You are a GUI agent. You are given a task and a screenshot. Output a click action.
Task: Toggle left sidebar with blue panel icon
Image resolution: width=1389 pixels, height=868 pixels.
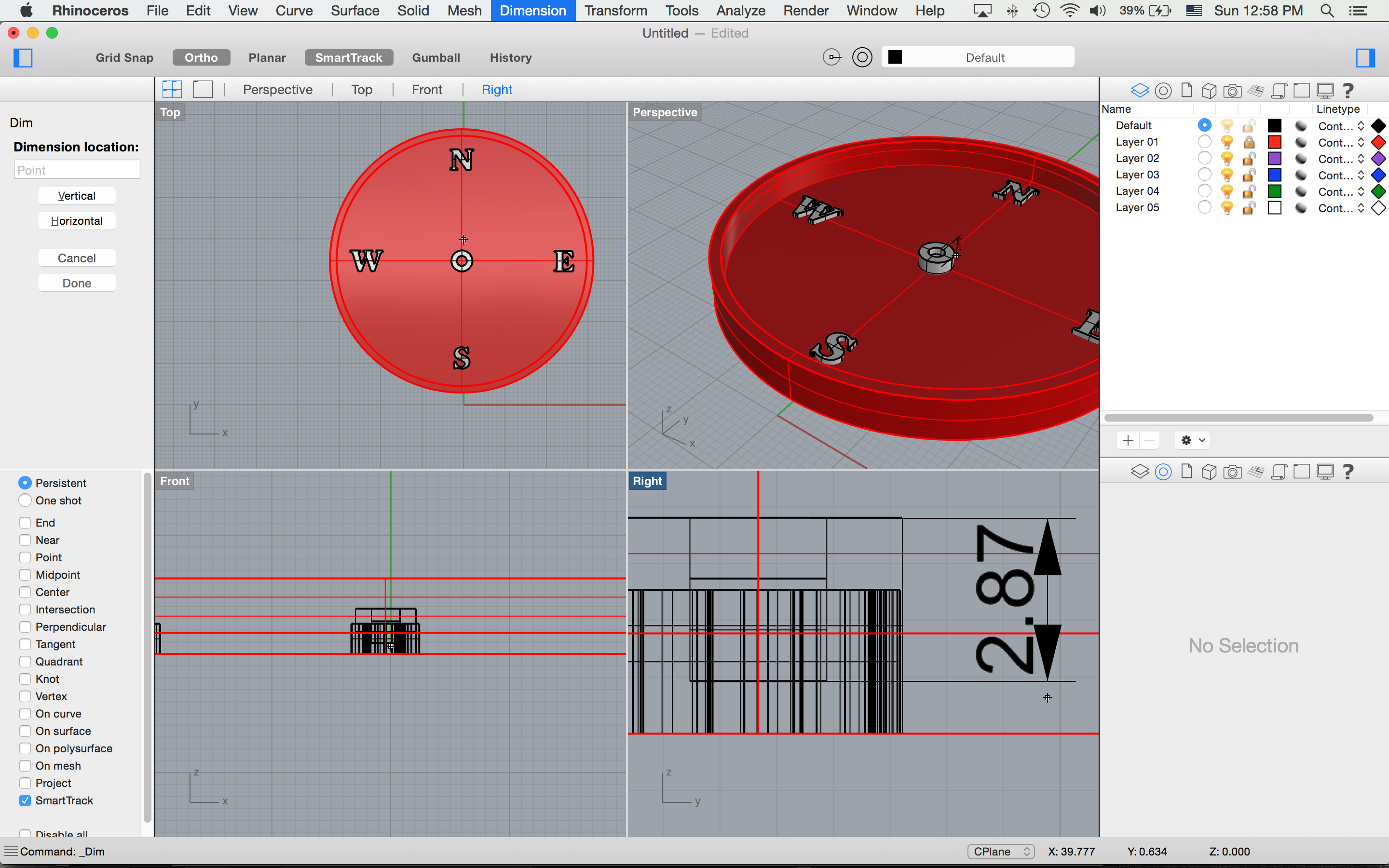pyautogui.click(x=23, y=57)
